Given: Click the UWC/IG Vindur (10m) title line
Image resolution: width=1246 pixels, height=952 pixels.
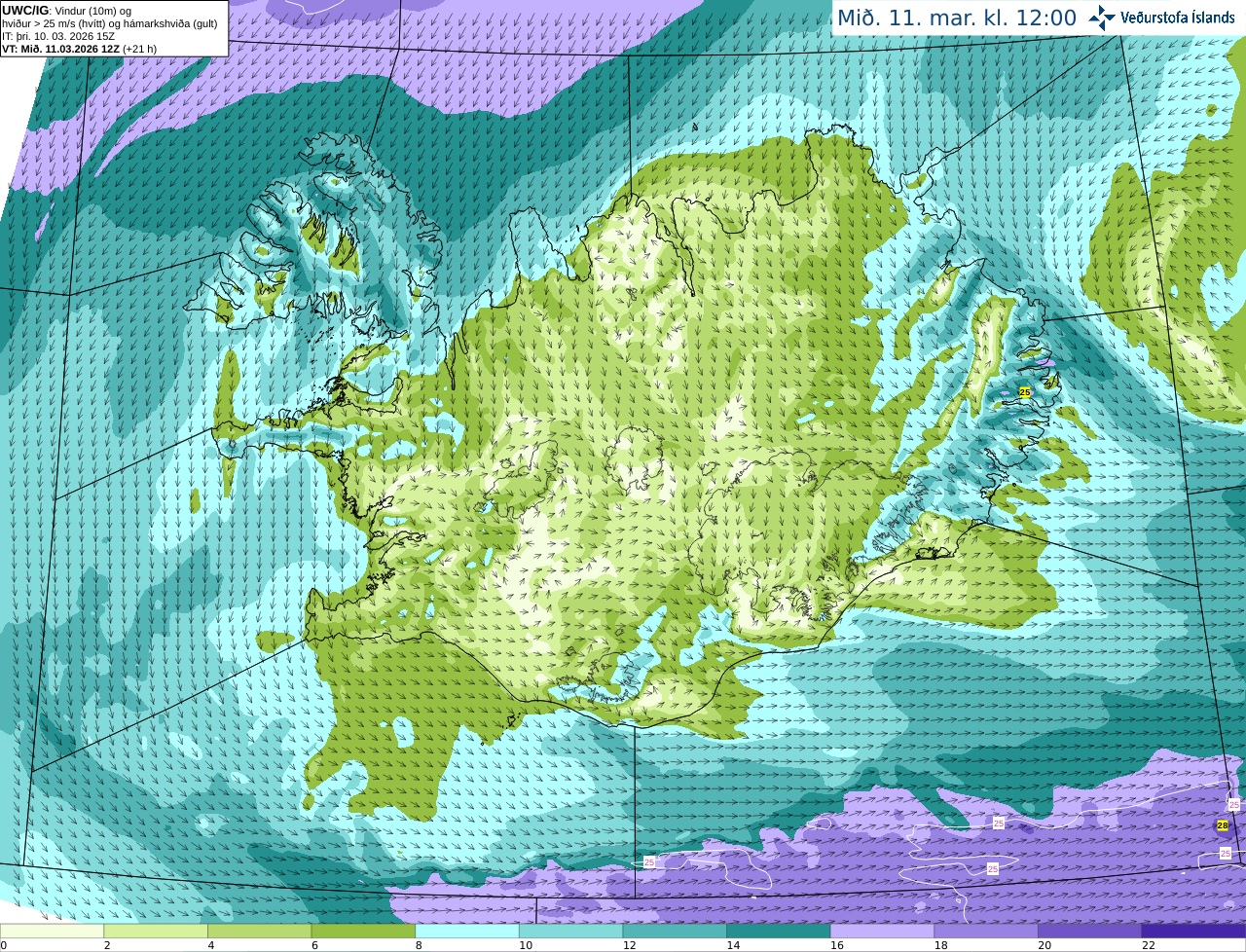Looking at the screenshot, I should (x=67, y=10).
